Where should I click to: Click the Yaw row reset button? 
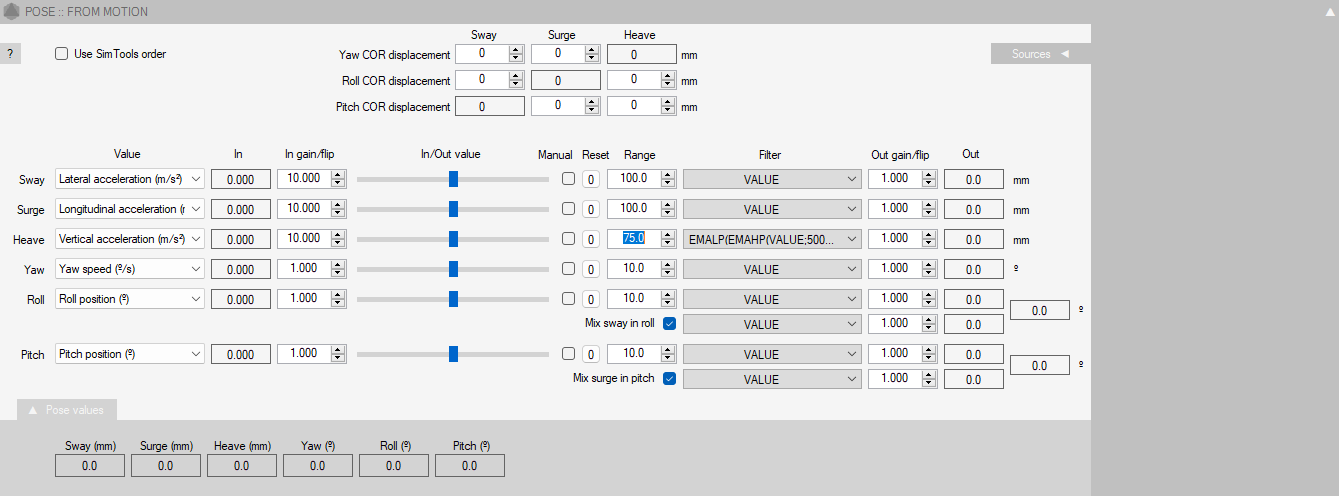click(x=591, y=270)
